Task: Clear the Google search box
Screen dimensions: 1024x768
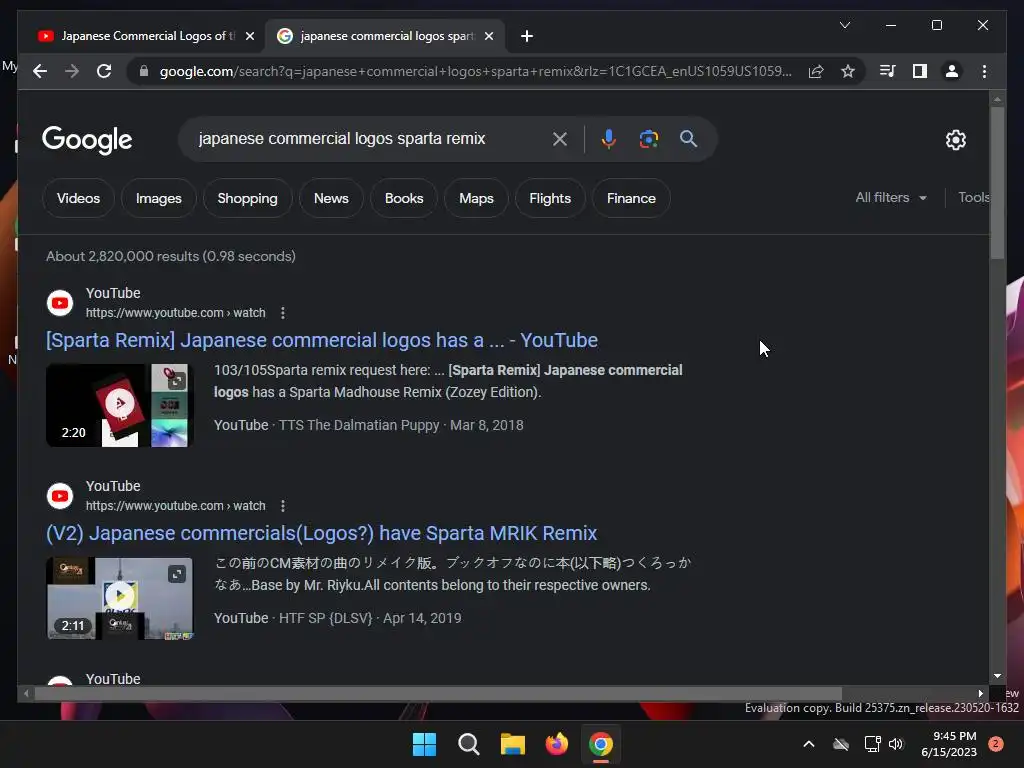Action: coord(560,139)
